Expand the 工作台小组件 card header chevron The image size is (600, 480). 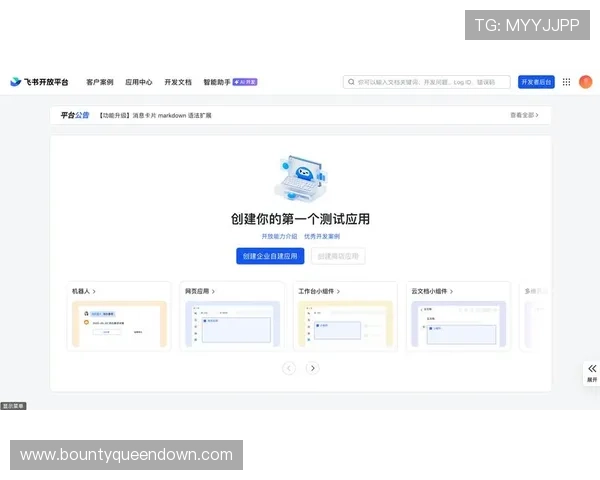338,292
